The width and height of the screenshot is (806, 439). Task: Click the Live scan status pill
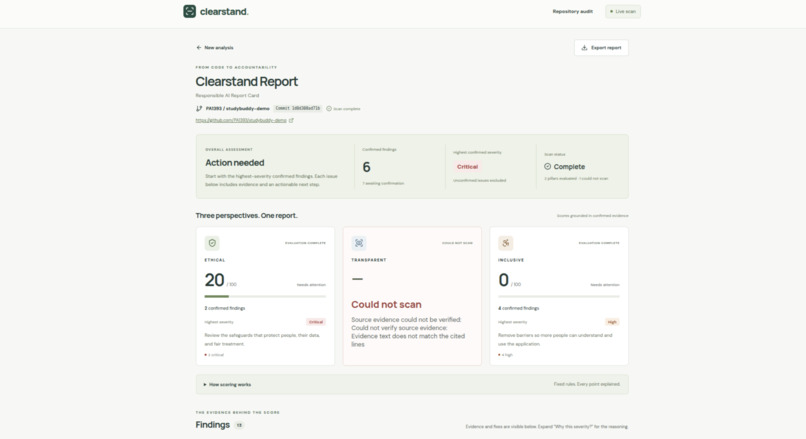coord(623,11)
